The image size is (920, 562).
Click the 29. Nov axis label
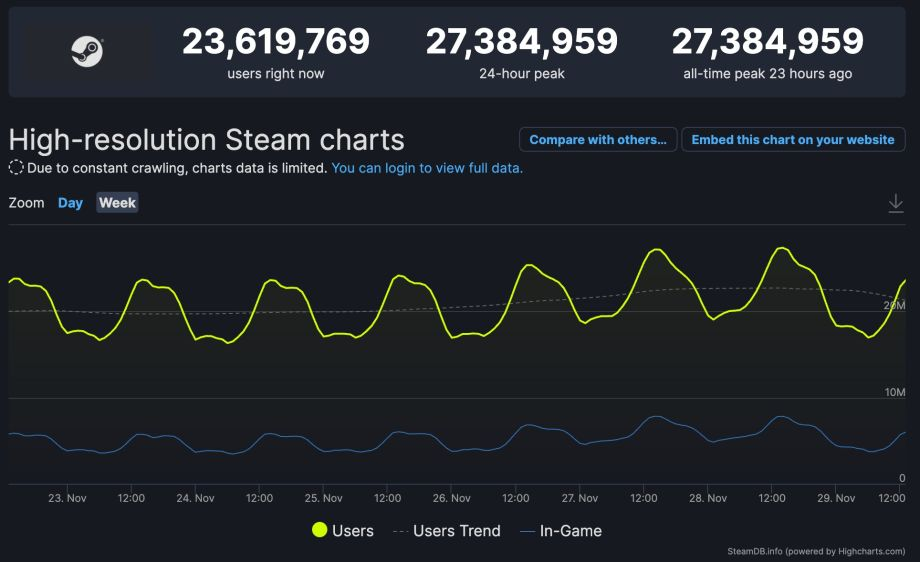[836, 498]
